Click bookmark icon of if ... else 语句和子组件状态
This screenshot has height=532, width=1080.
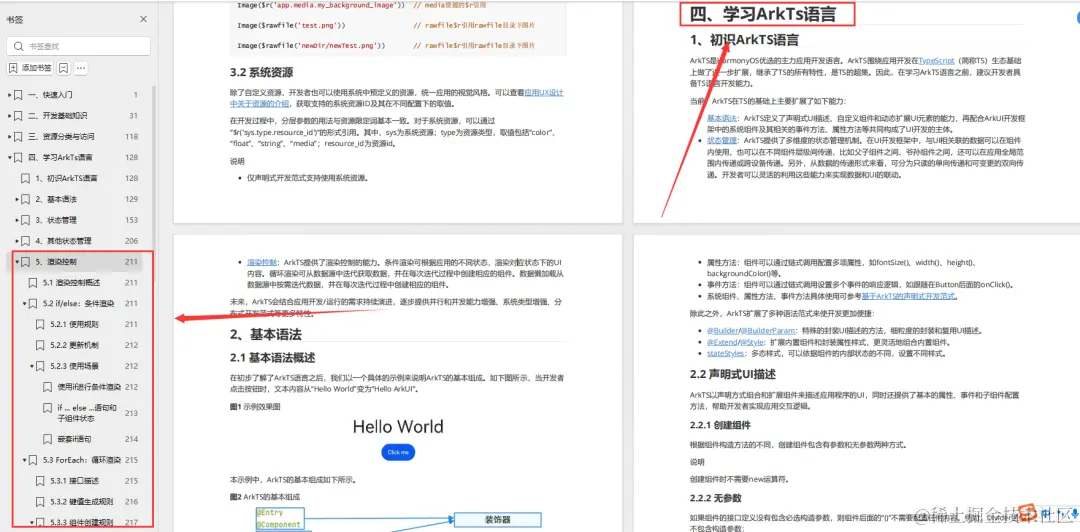(x=48, y=407)
